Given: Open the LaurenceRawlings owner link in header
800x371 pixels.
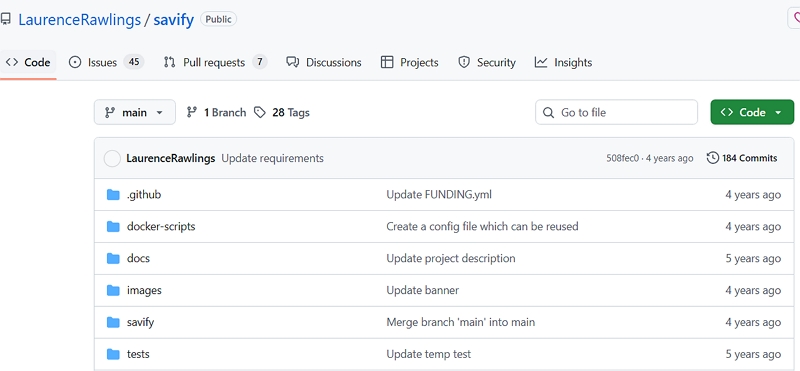Looking at the screenshot, I should pos(80,20).
